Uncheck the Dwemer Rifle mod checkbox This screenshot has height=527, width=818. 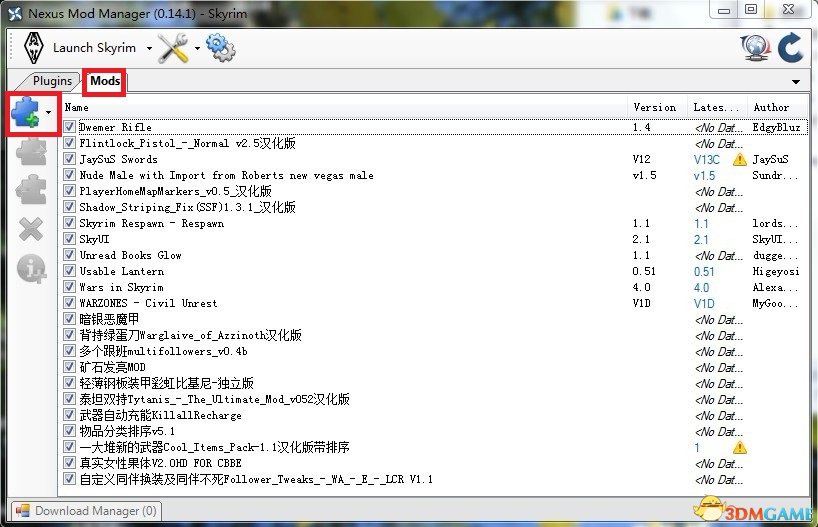pos(69,127)
